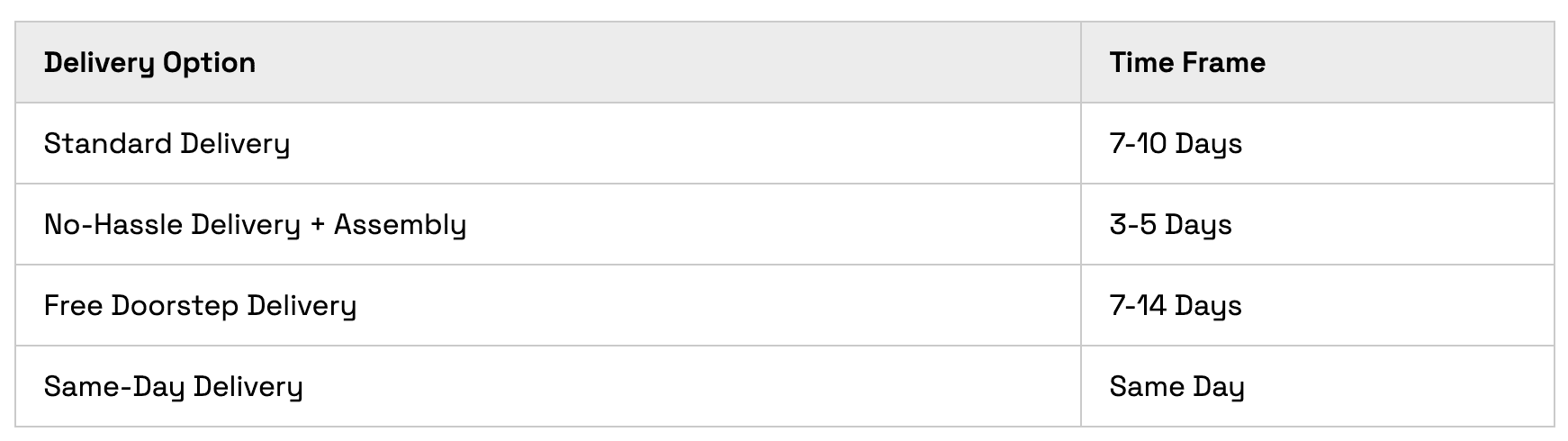Select the Free Doorstep Delivery cell
1568x441 pixels.
click(200, 306)
